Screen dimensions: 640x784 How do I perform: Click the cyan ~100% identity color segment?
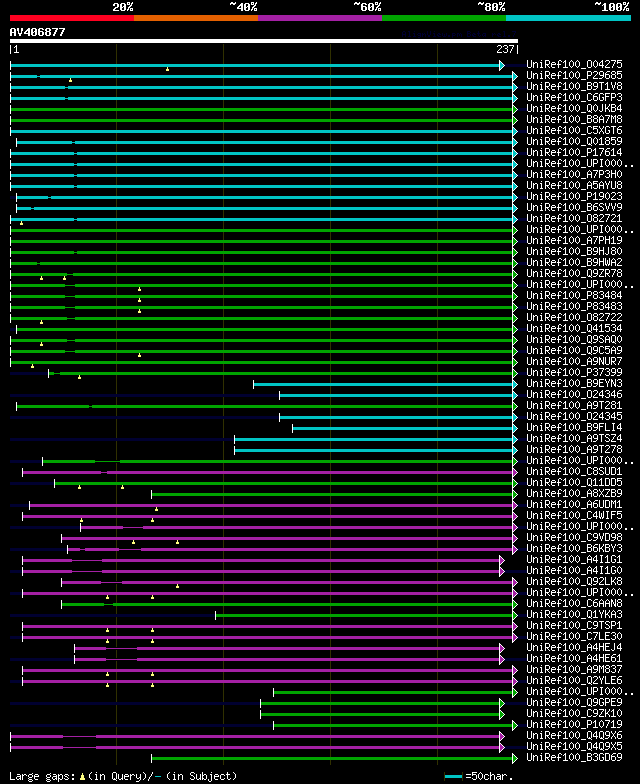(568, 18)
